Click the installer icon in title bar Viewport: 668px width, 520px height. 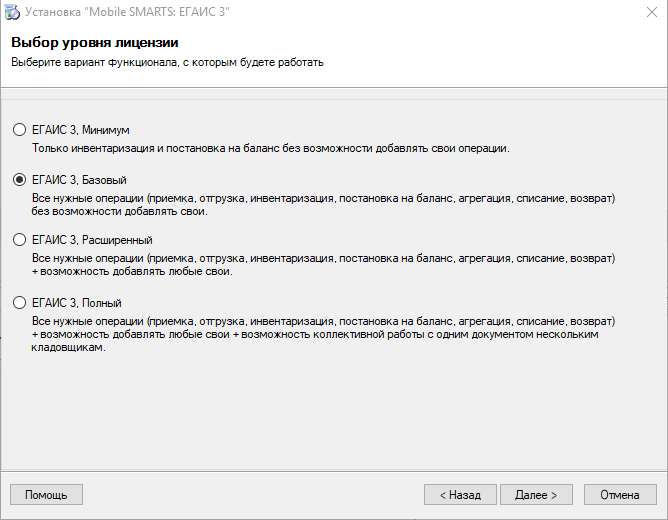[12, 12]
